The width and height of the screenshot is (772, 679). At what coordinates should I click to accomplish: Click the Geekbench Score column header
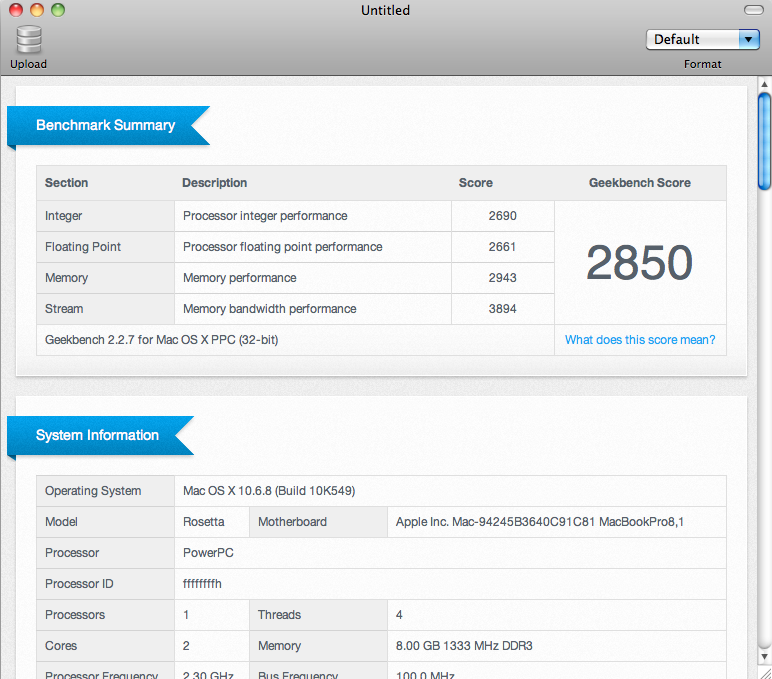[640, 183]
